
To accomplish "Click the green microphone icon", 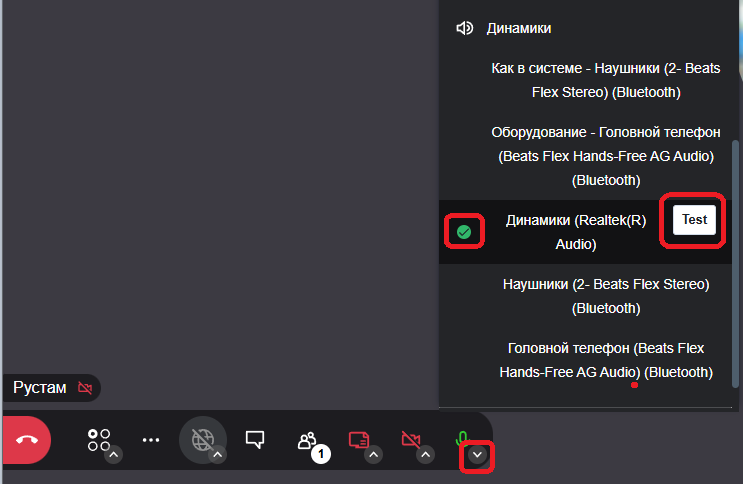I will click(462, 438).
